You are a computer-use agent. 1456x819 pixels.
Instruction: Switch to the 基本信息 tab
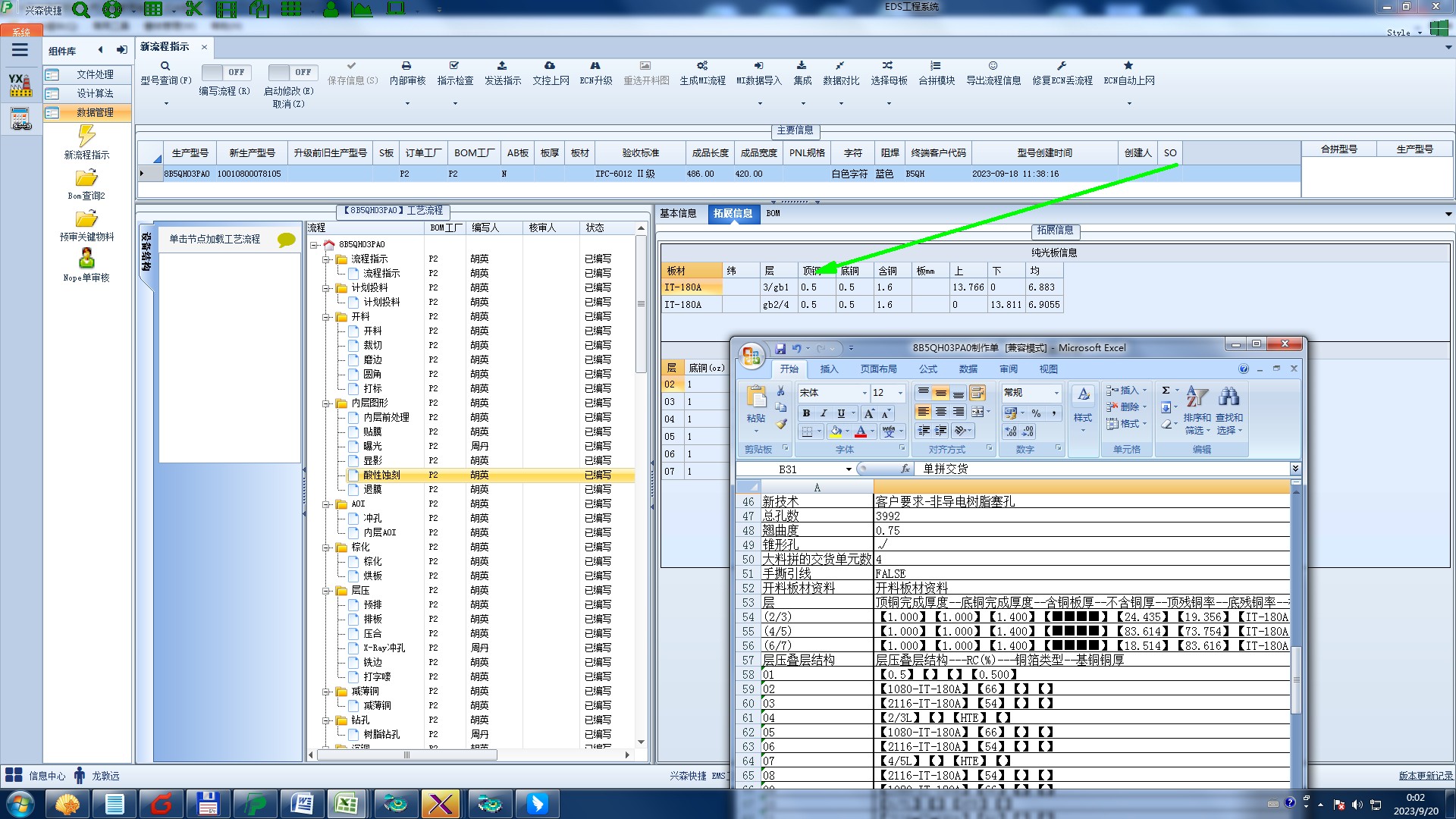[x=678, y=214]
